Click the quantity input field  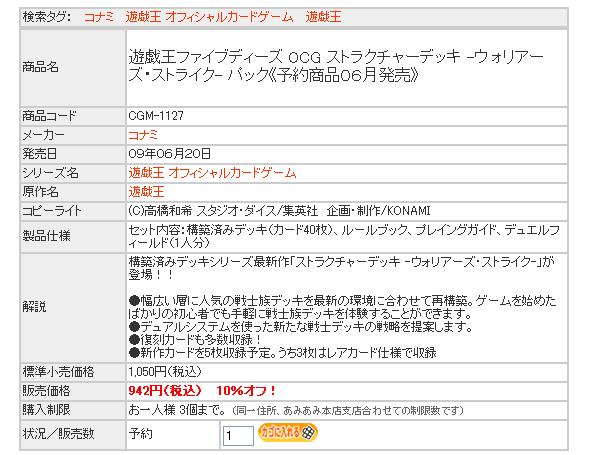[238, 435]
